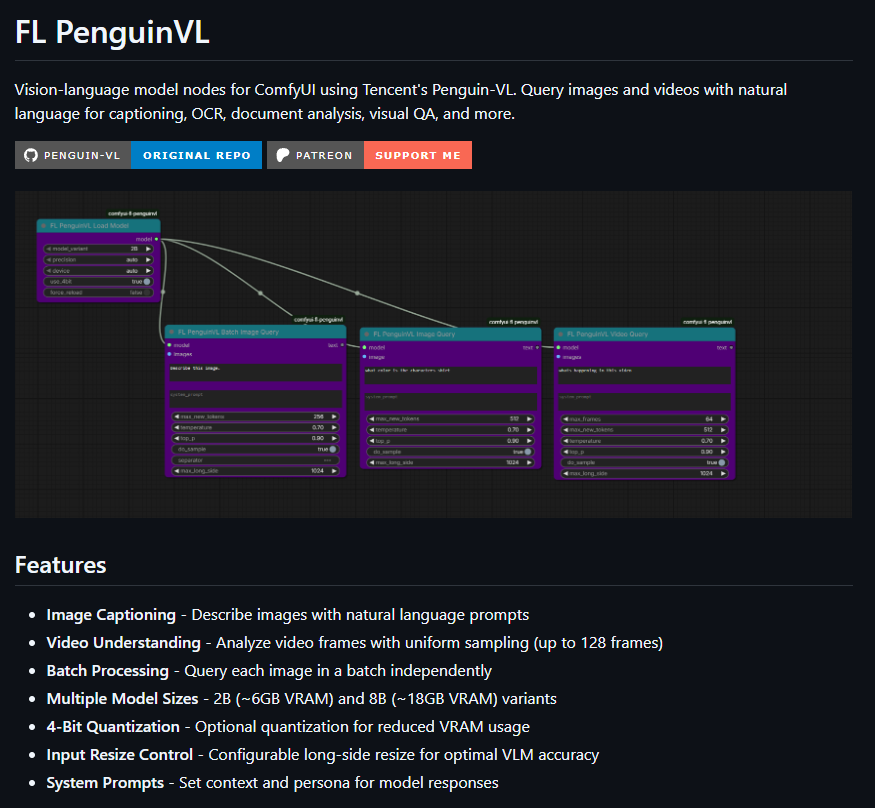Viewport: 875px width, 808px height.
Task: Open the SUPPORT ME badge link
Action: (x=418, y=155)
